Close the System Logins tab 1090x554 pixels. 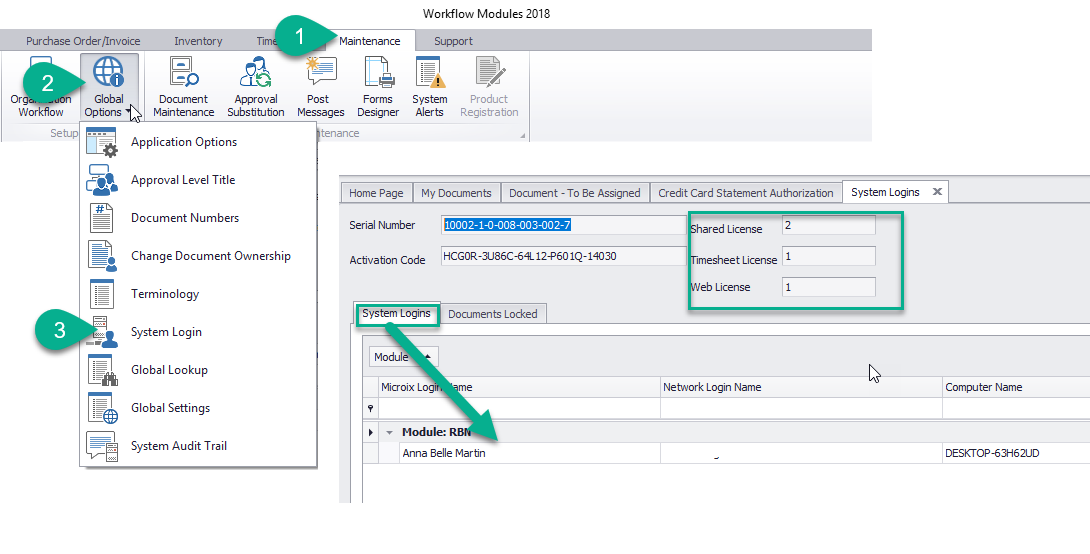click(x=937, y=192)
